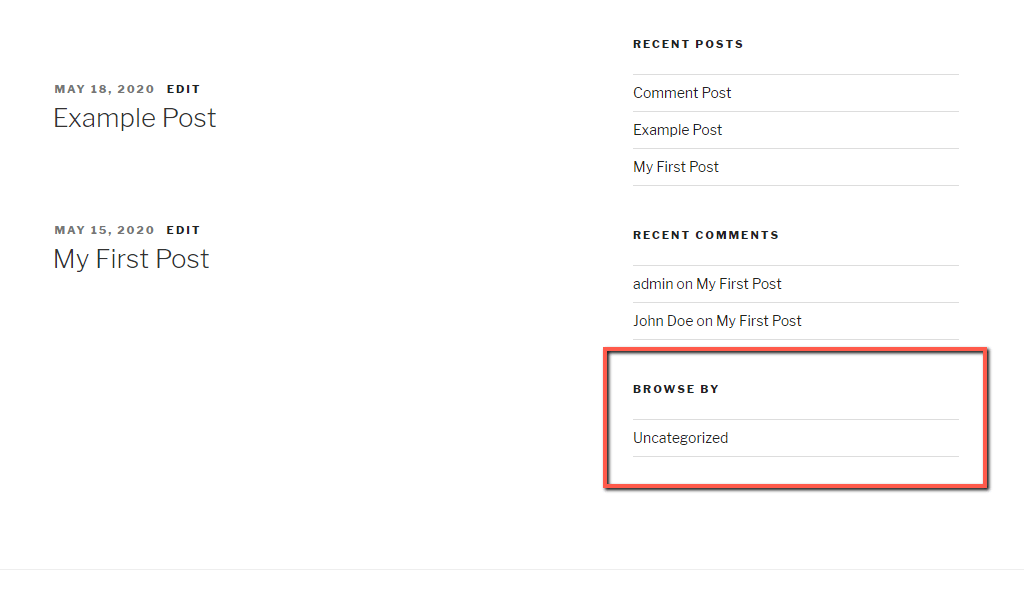Open admin's comment on My First Post
The width and height of the screenshot is (1024, 590).
point(739,283)
